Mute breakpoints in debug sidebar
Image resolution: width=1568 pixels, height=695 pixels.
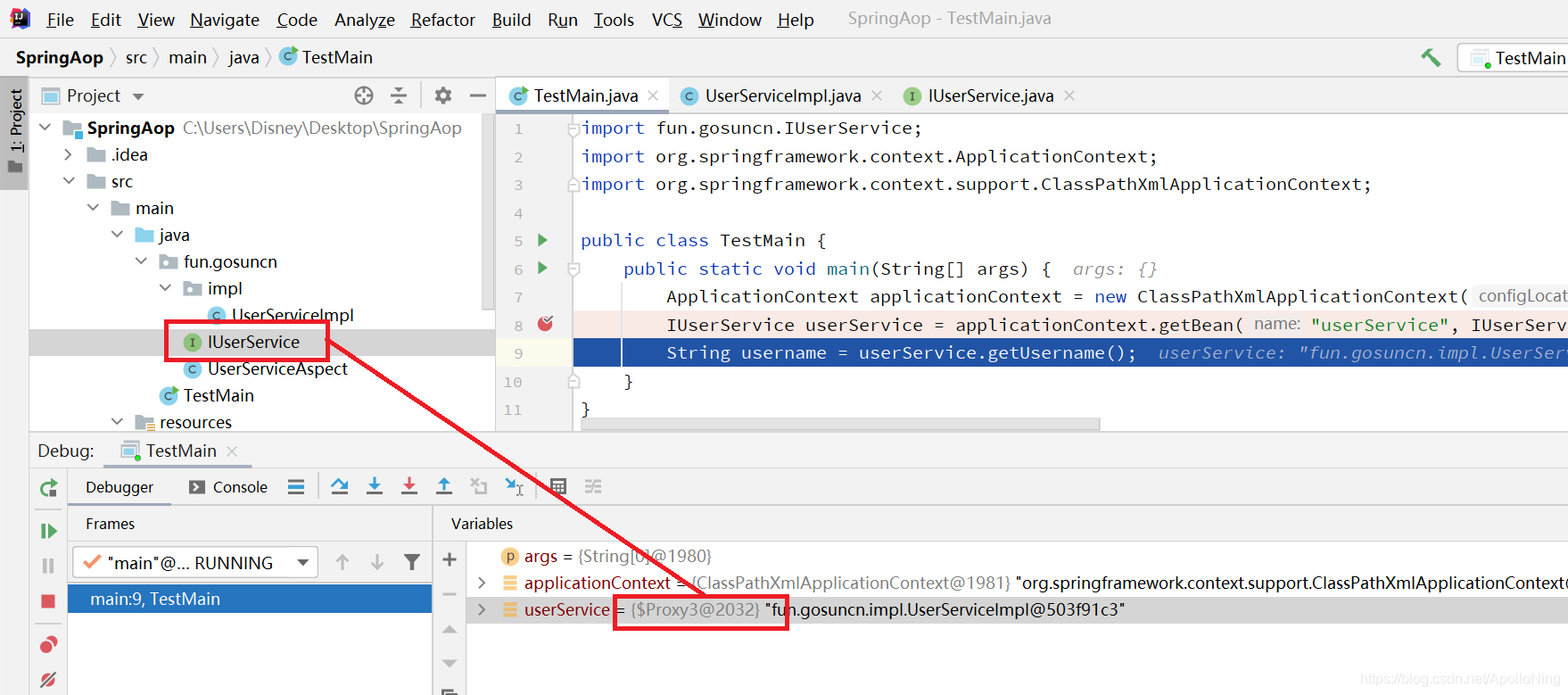(48, 680)
